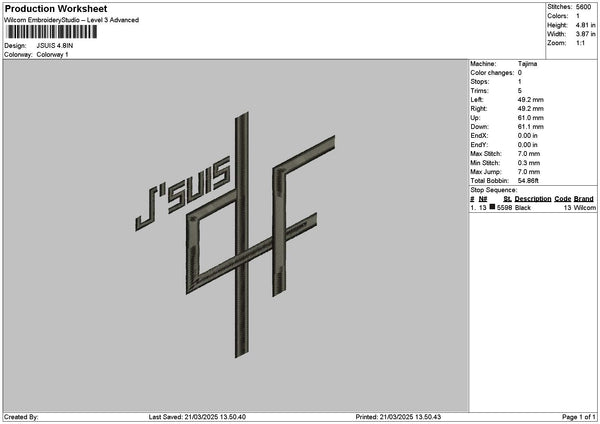600x424 pixels.
Task: Select the Zoom 1:1 value
Action: pyautogui.click(x=580, y=43)
